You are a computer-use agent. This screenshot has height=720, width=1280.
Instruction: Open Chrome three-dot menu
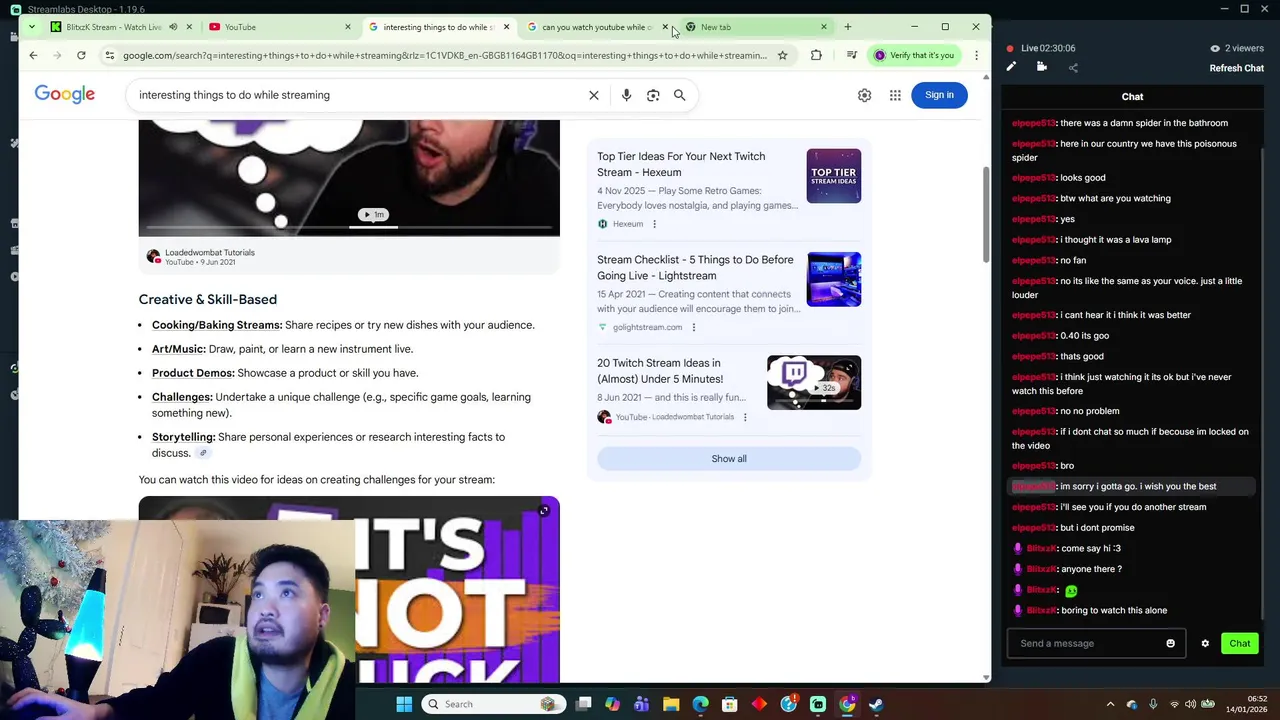coord(976,55)
